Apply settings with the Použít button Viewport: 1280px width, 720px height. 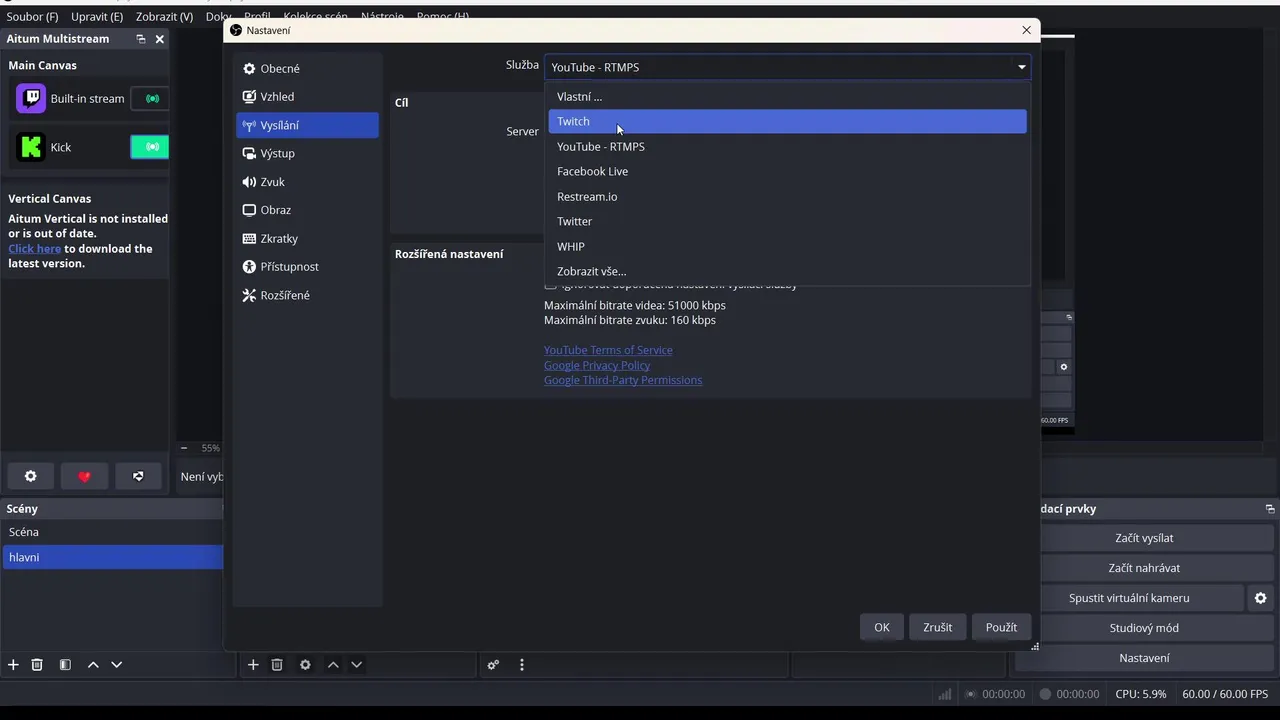tap(1001, 627)
